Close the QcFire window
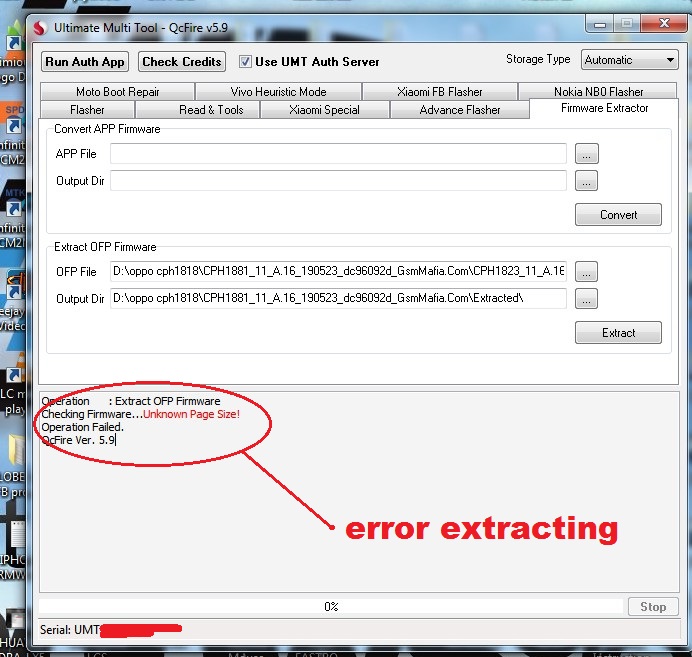Viewport: 692px width, 657px height. tap(664, 23)
